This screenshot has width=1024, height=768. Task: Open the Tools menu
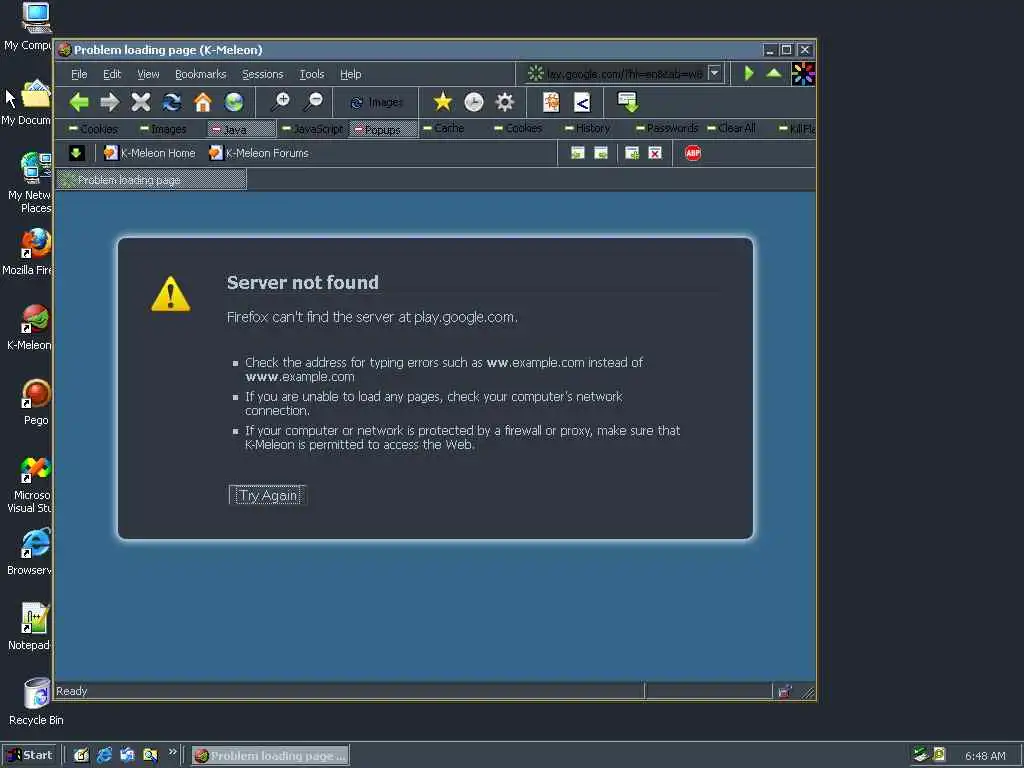(312, 74)
